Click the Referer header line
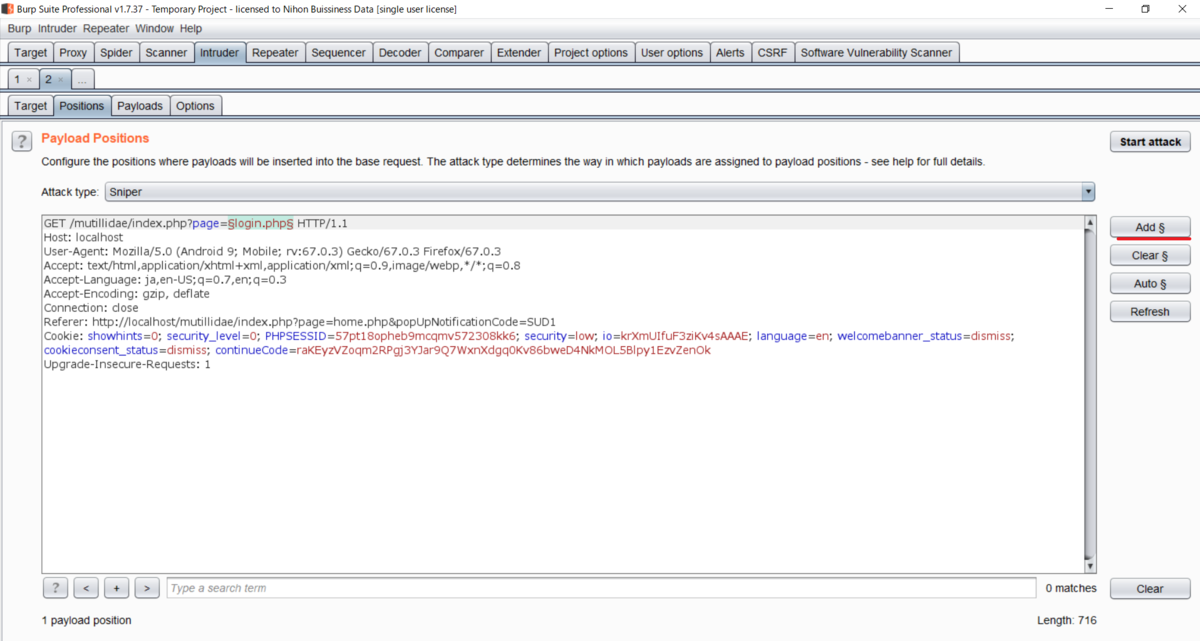Image resolution: width=1200 pixels, height=641 pixels. 299,322
